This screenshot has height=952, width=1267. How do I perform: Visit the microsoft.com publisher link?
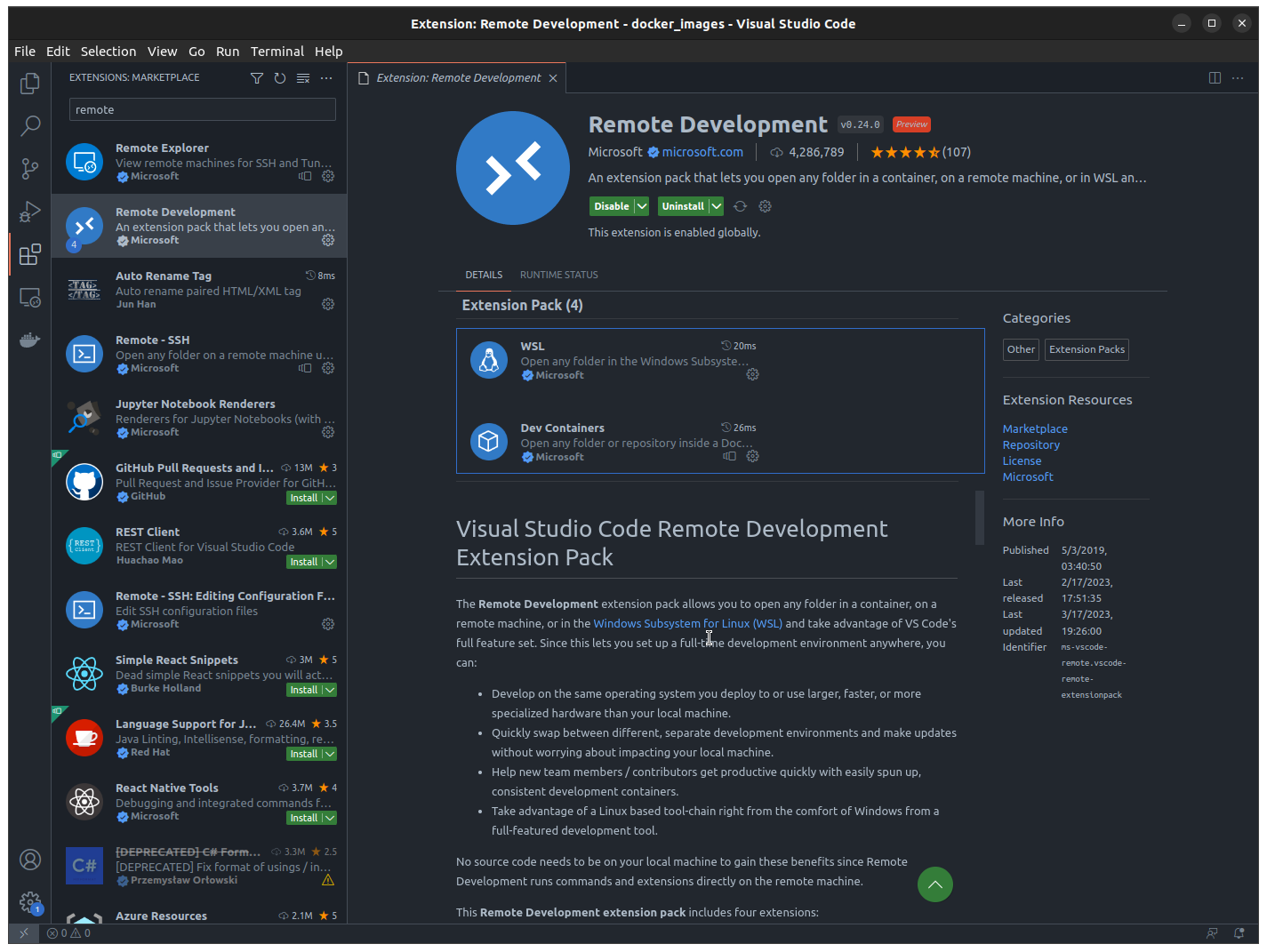(x=703, y=151)
